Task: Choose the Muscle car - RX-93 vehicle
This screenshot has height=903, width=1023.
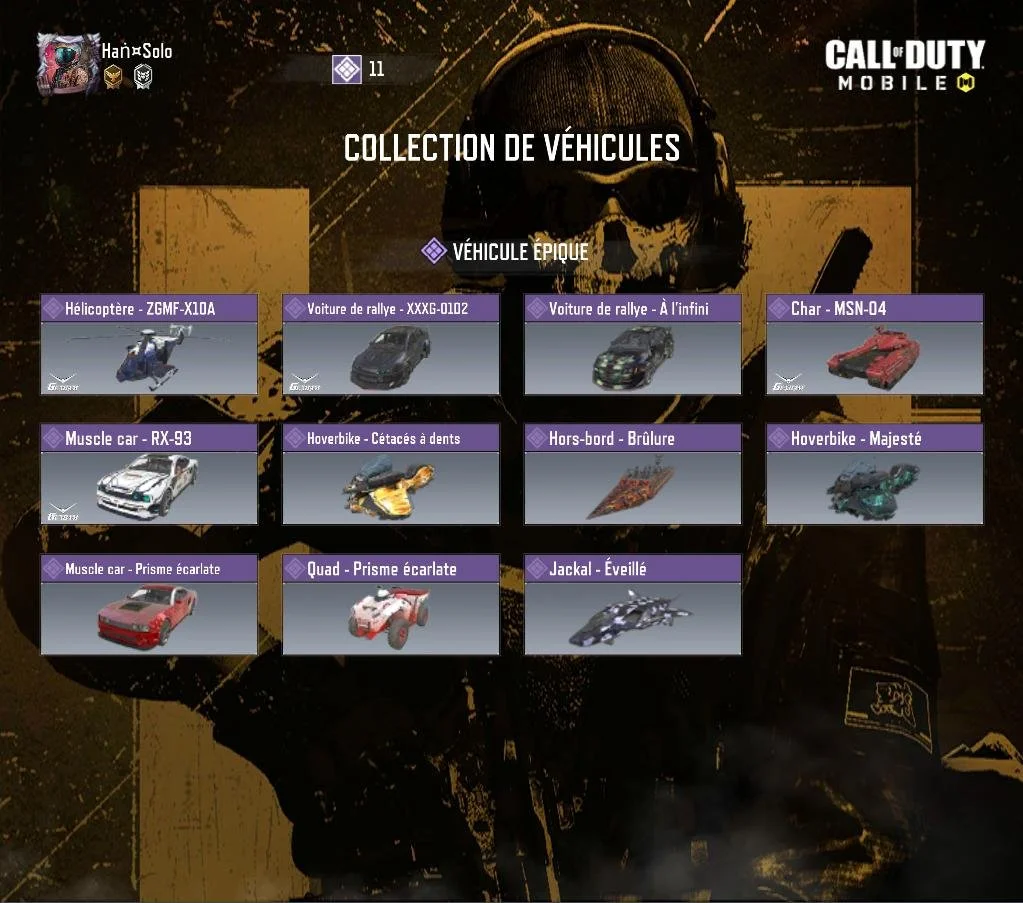Action: tap(149, 474)
